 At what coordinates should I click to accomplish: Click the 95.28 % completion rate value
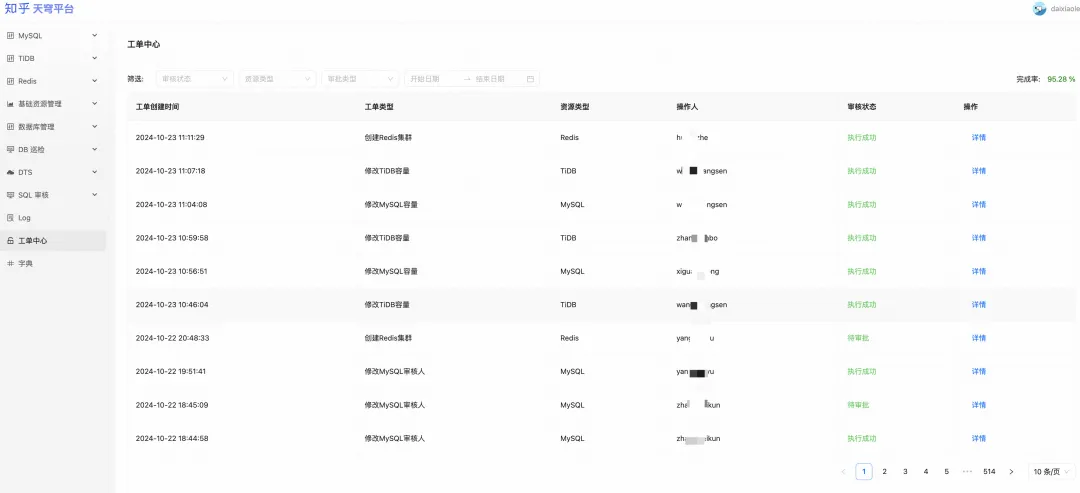coord(1061,79)
